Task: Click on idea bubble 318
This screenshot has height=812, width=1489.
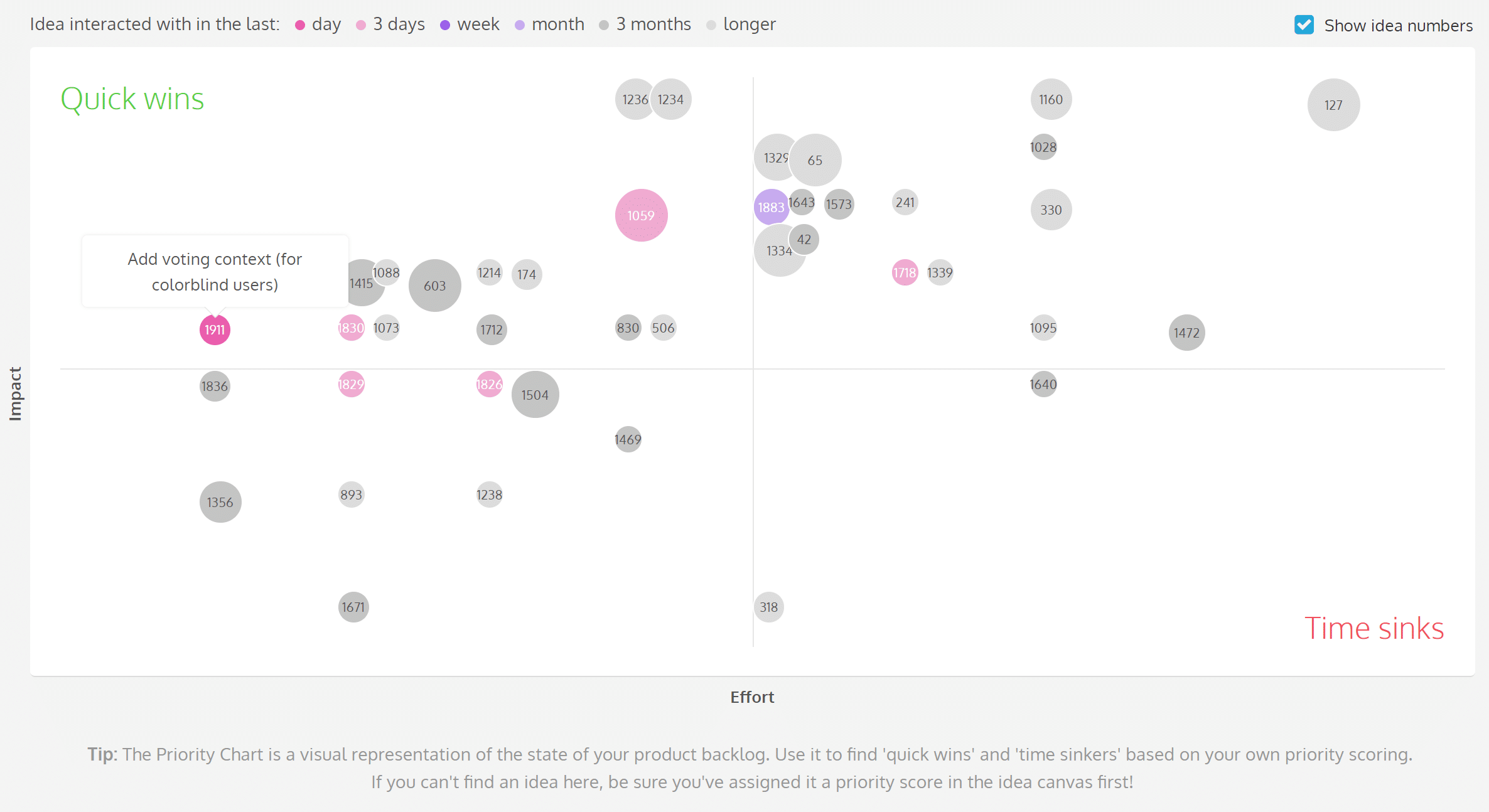Action: click(x=768, y=607)
